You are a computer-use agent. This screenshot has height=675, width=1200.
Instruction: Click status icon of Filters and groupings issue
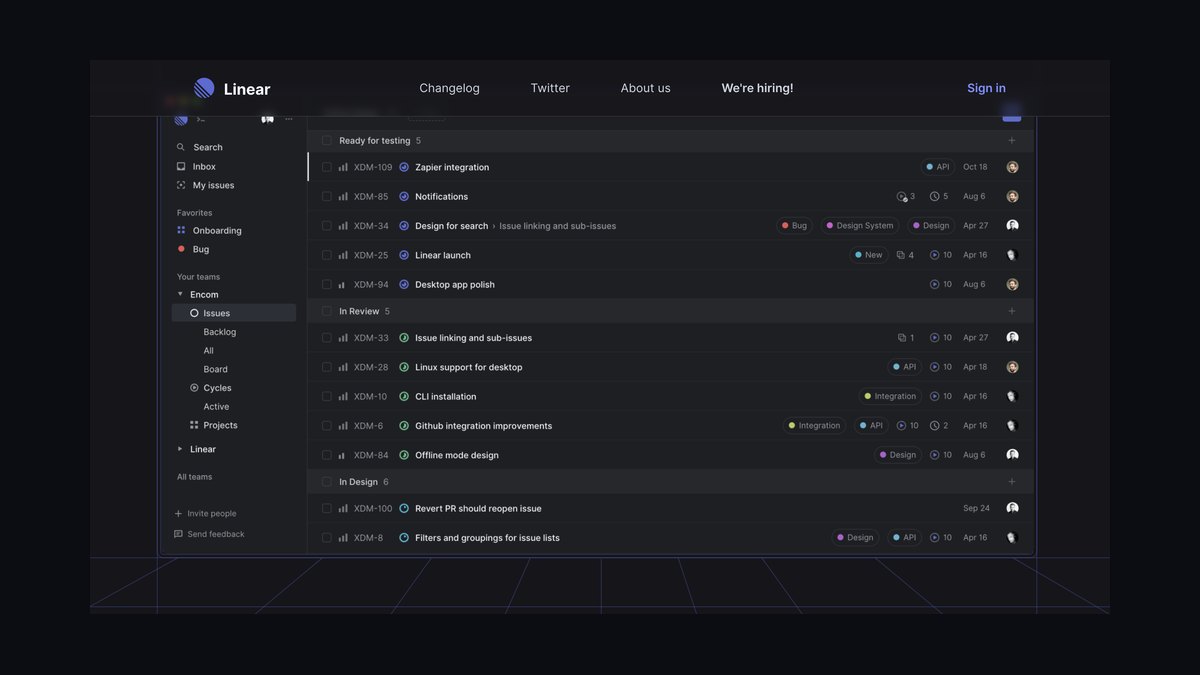(404, 538)
